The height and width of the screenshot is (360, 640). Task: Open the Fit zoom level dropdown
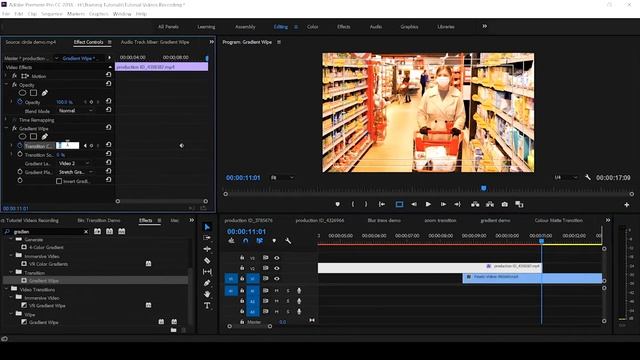click(x=282, y=178)
